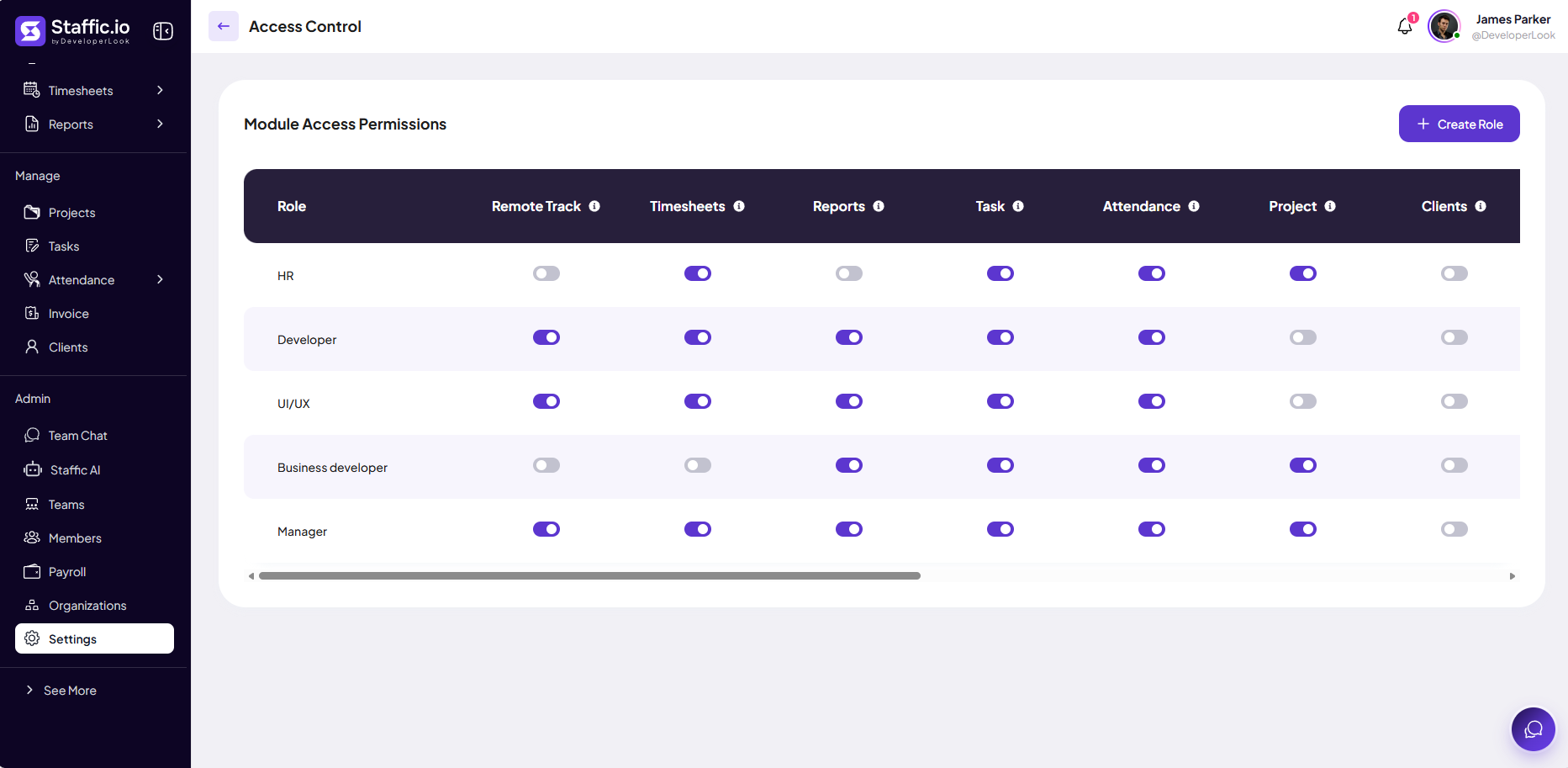Viewport: 1568px width, 768px height.
Task: Click the Clients person icon in sidebar
Action: 32,347
